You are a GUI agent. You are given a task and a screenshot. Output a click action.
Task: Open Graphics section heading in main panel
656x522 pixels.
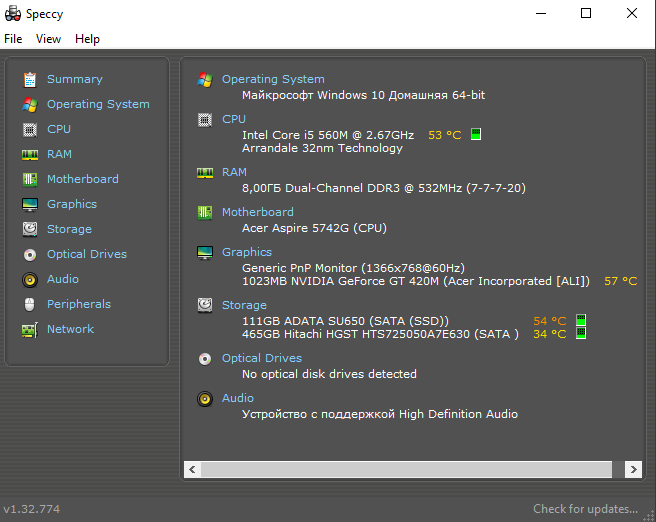point(247,252)
